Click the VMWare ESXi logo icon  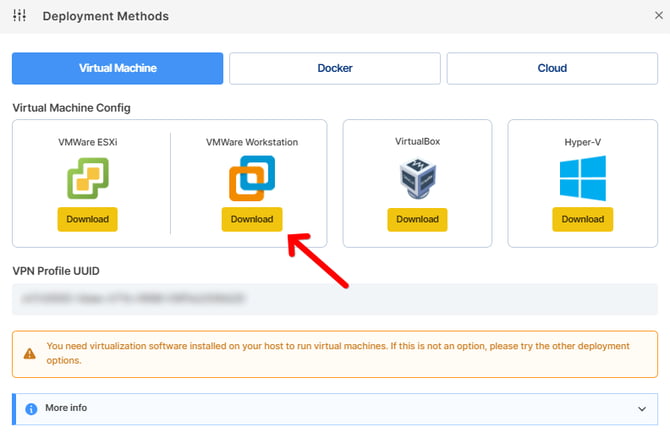[88, 178]
